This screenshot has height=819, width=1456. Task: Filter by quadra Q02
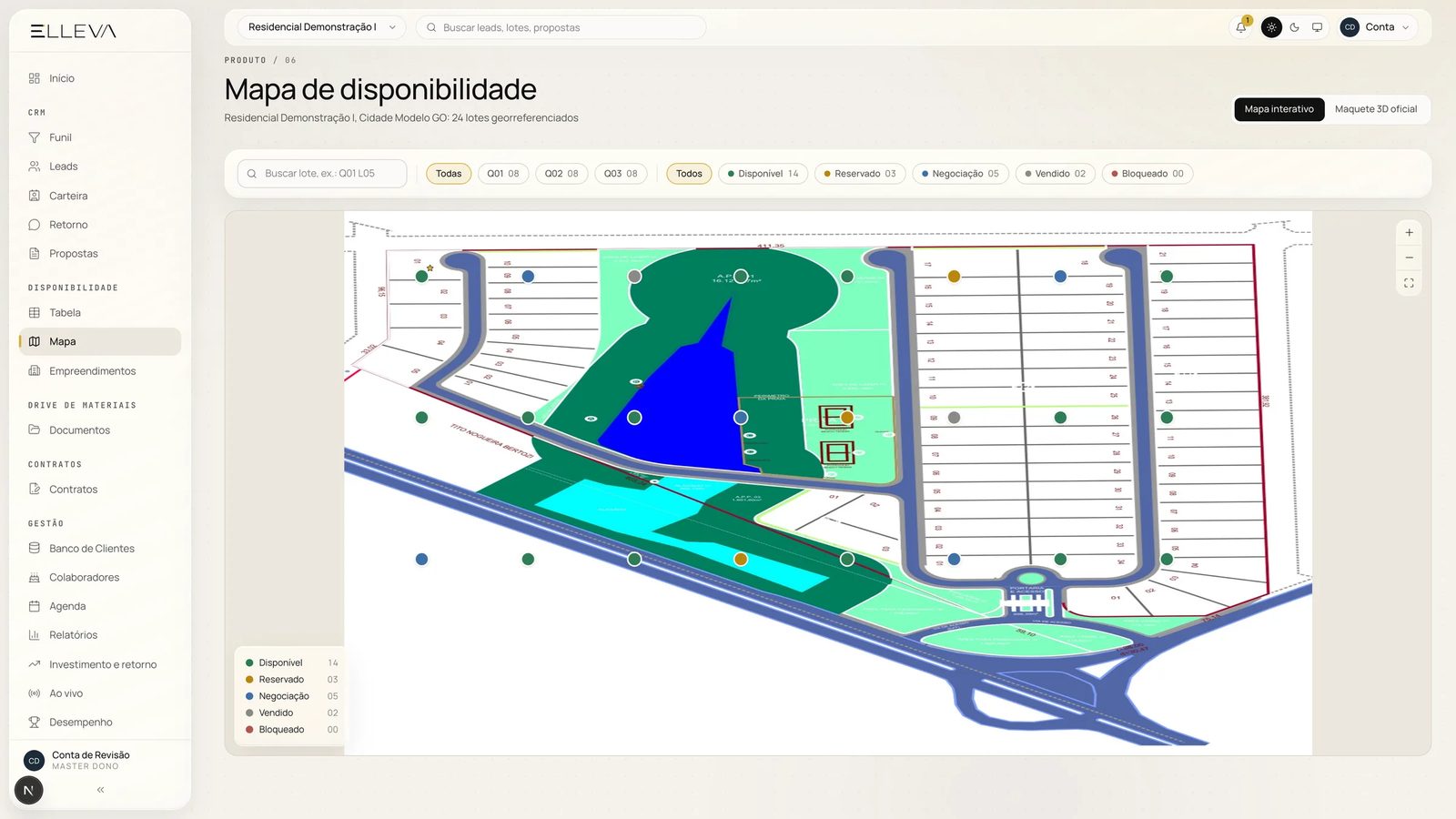[x=561, y=174]
